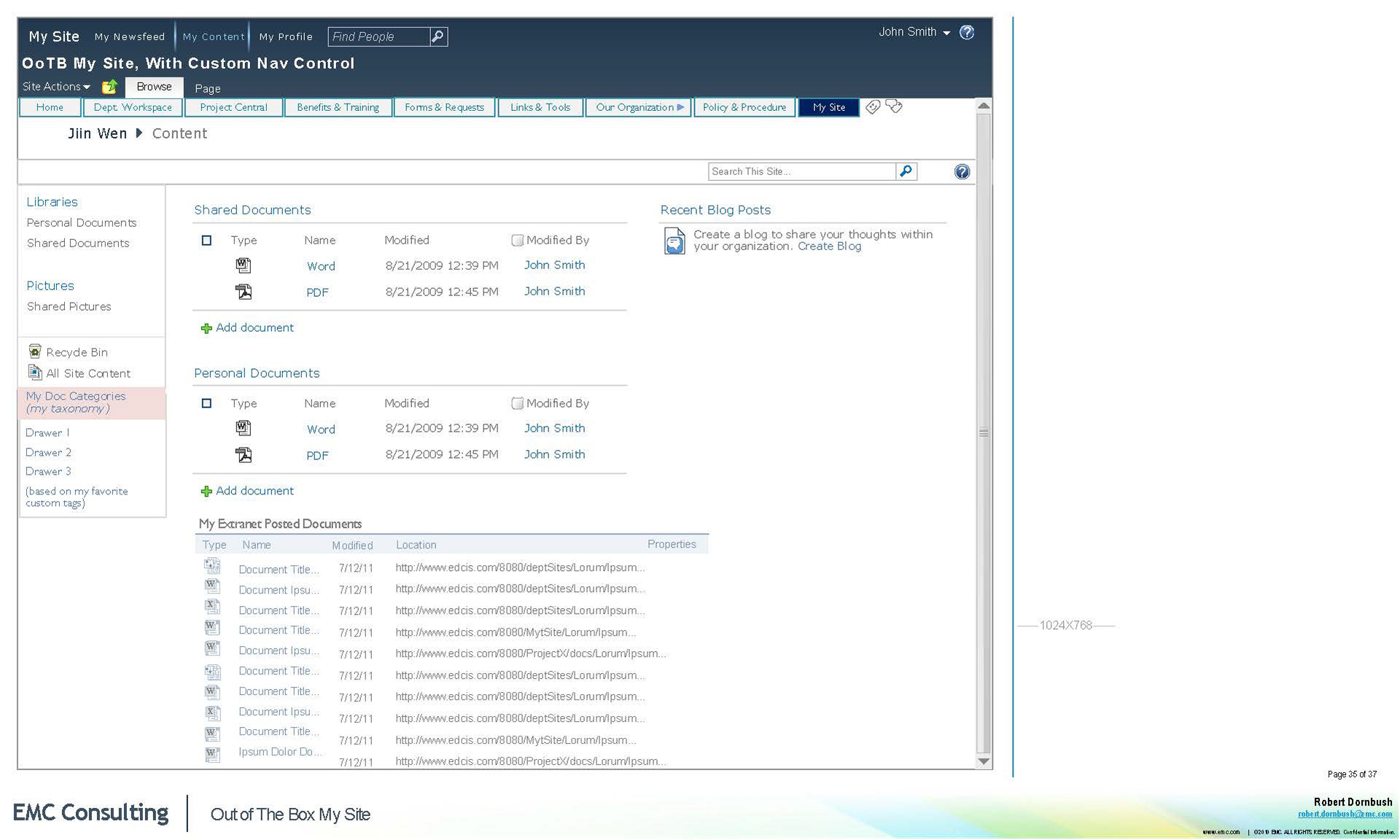Screen dimensions: 1400x840
Task: Toggle select-all checkbox in Personal Documents header
Action: tap(206, 403)
